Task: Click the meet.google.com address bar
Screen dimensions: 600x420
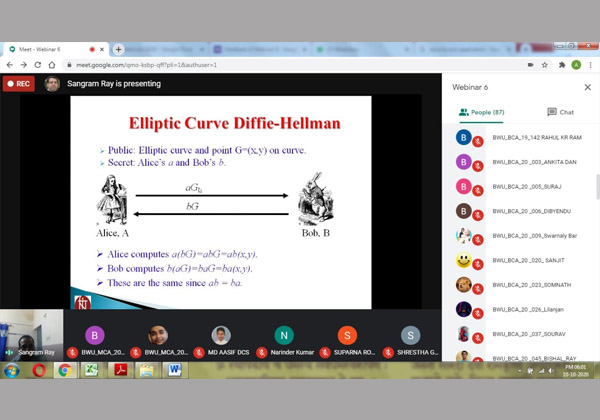Action: point(295,65)
